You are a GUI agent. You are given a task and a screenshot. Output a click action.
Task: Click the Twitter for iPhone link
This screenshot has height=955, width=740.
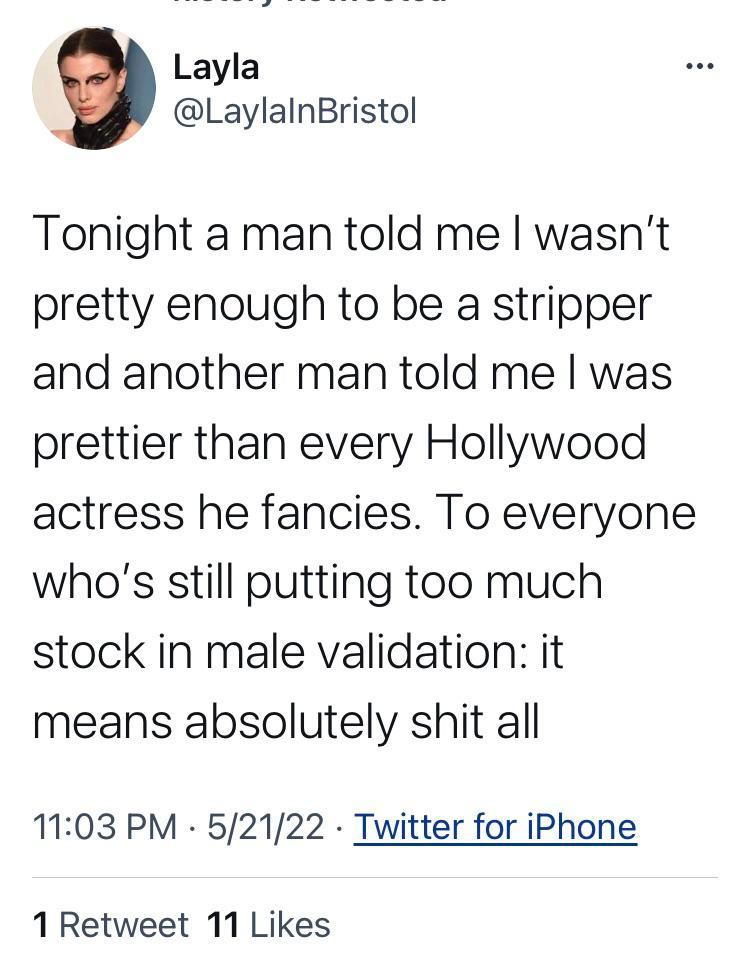click(x=495, y=827)
